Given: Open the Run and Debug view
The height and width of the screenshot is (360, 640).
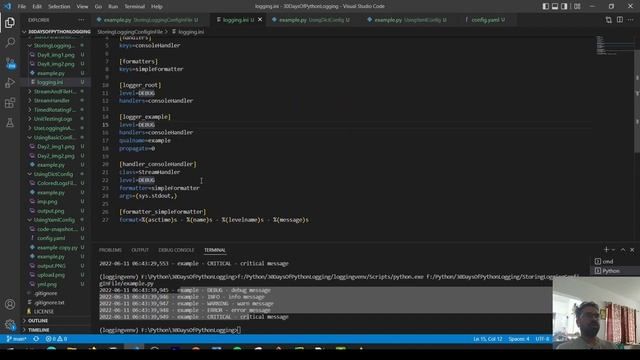Looking at the screenshot, I should (x=10, y=83).
